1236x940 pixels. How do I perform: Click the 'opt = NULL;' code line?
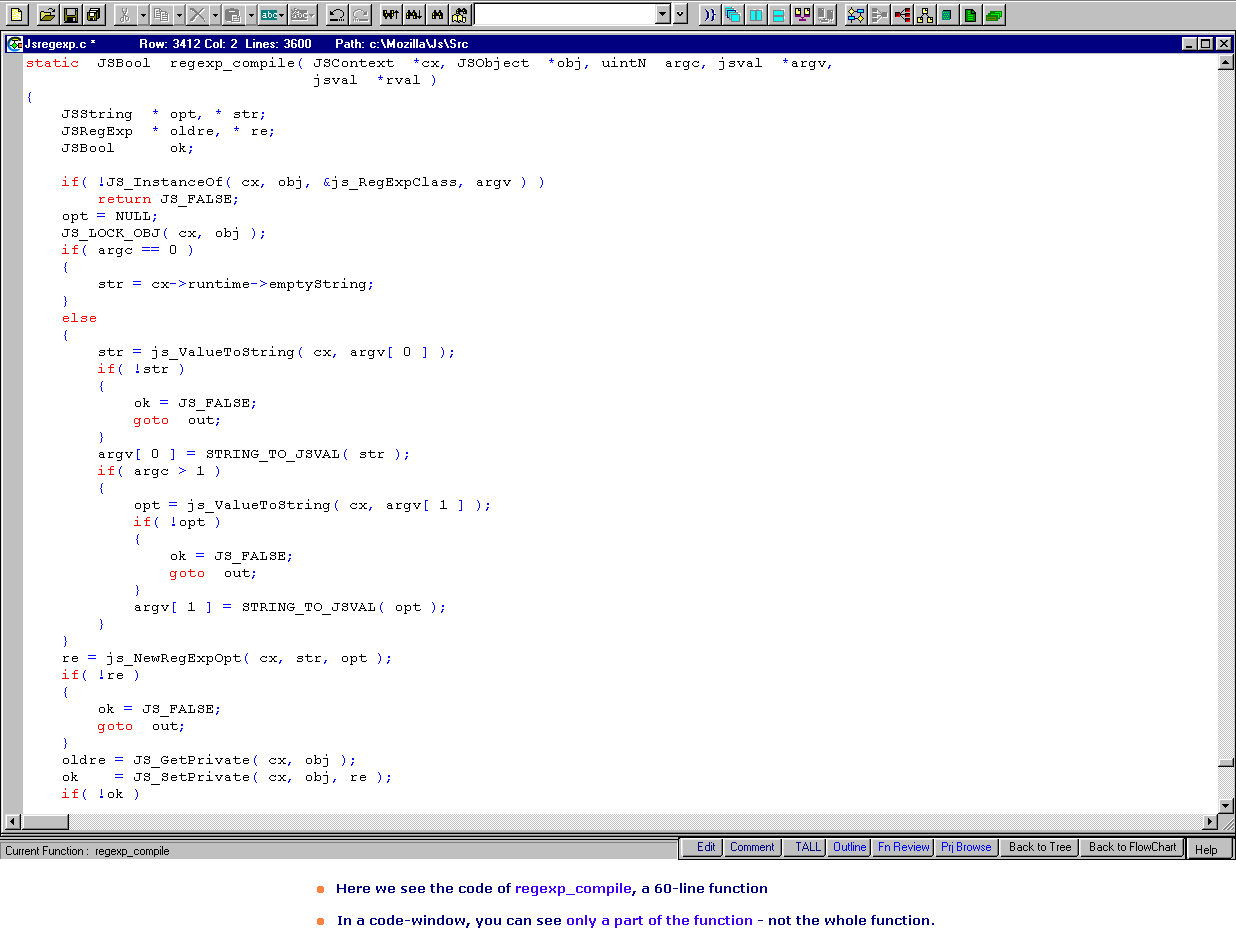click(110, 216)
